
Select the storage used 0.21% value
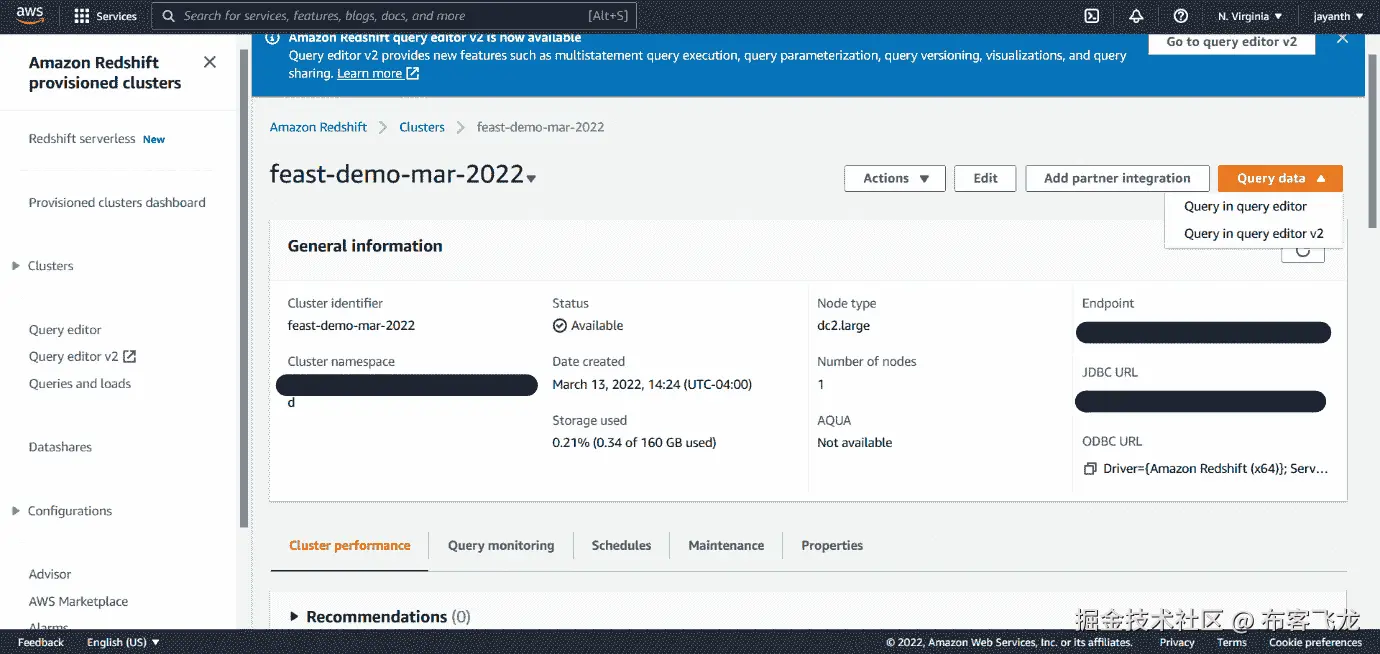634,443
